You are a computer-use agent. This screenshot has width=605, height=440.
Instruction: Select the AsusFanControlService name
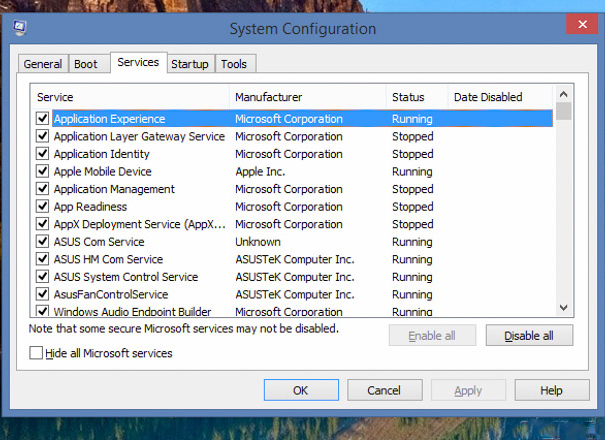pos(111,294)
